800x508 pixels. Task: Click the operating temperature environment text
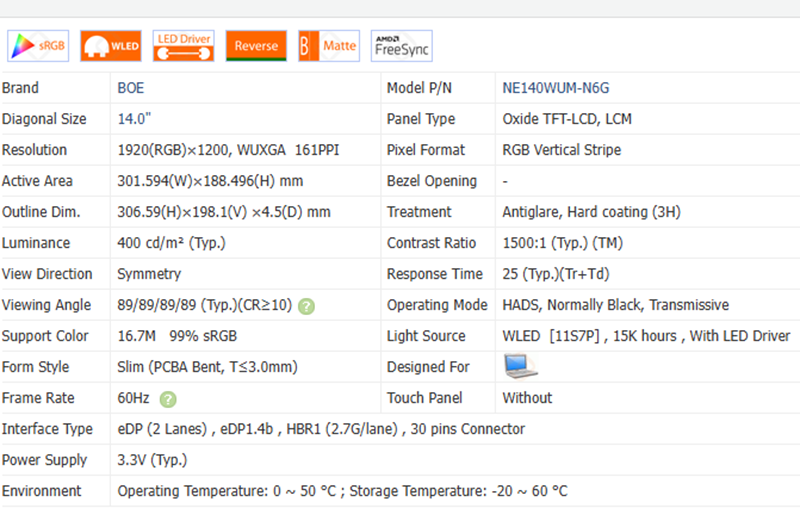pyautogui.click(x=342, y=491)
